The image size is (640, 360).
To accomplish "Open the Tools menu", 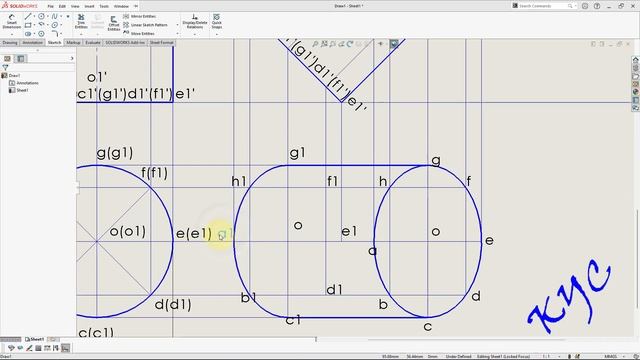I will (x=104, y=6).
